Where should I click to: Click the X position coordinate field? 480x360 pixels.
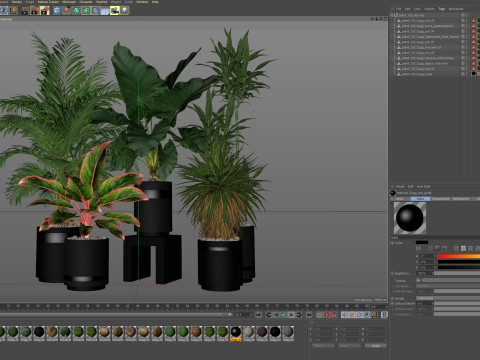(x=324, y=329)
